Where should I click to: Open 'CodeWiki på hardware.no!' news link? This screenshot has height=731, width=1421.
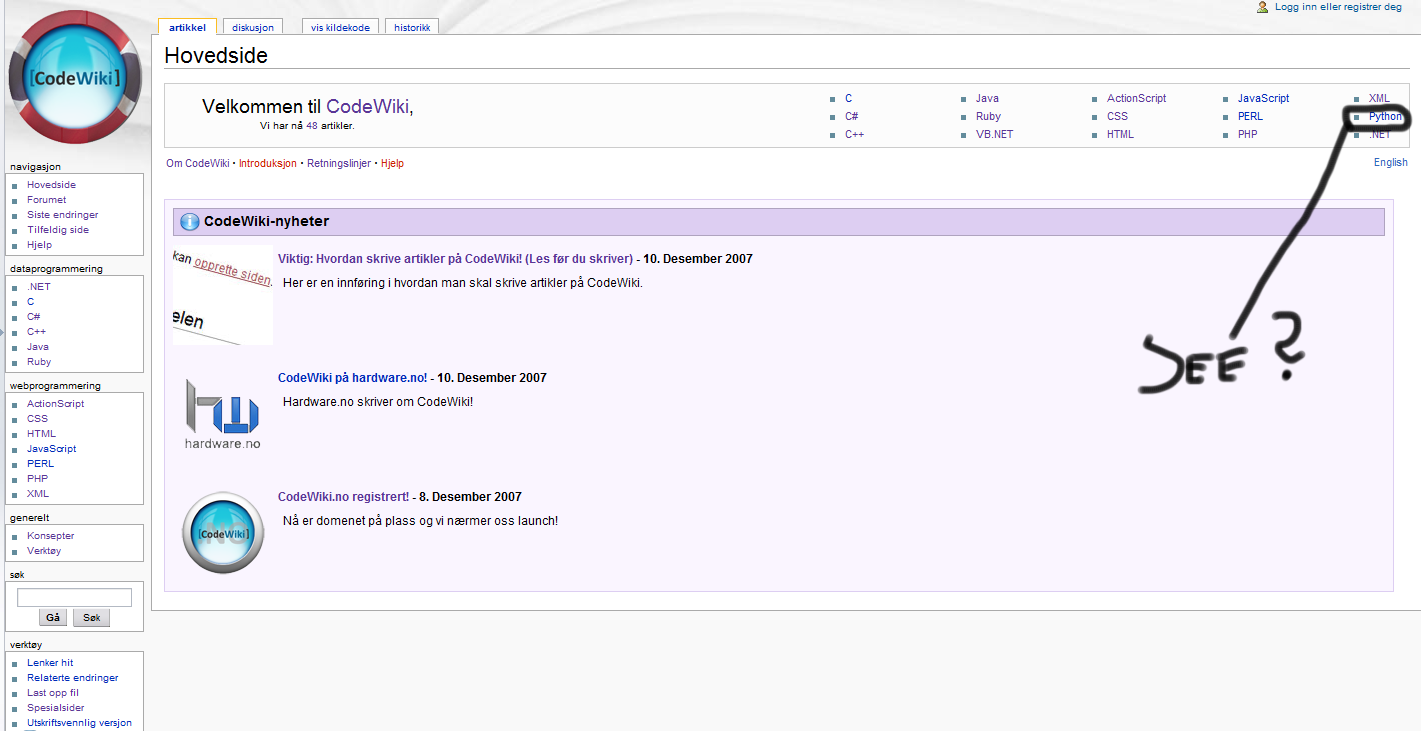click(352, 378)
